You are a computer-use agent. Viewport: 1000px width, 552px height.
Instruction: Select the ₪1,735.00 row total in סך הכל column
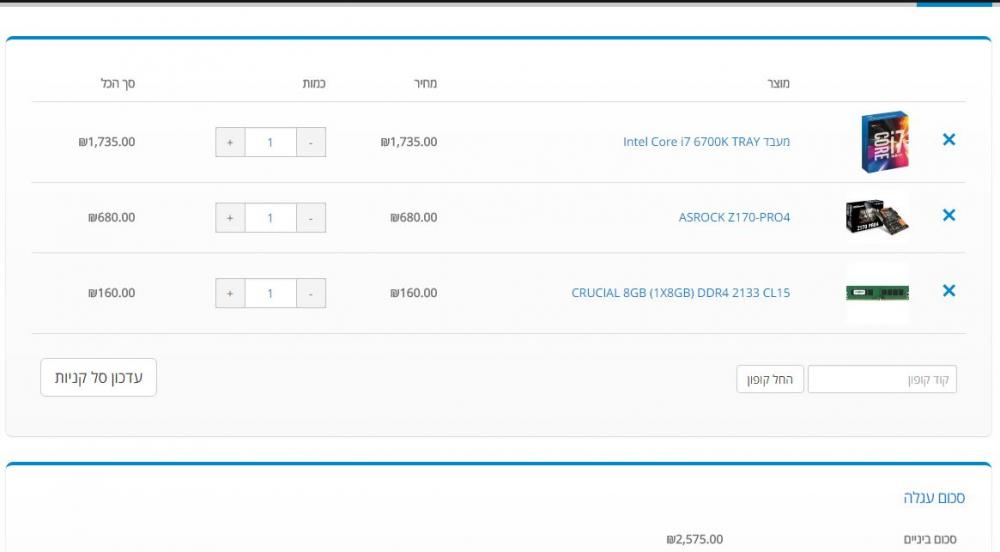click(107, 142)
